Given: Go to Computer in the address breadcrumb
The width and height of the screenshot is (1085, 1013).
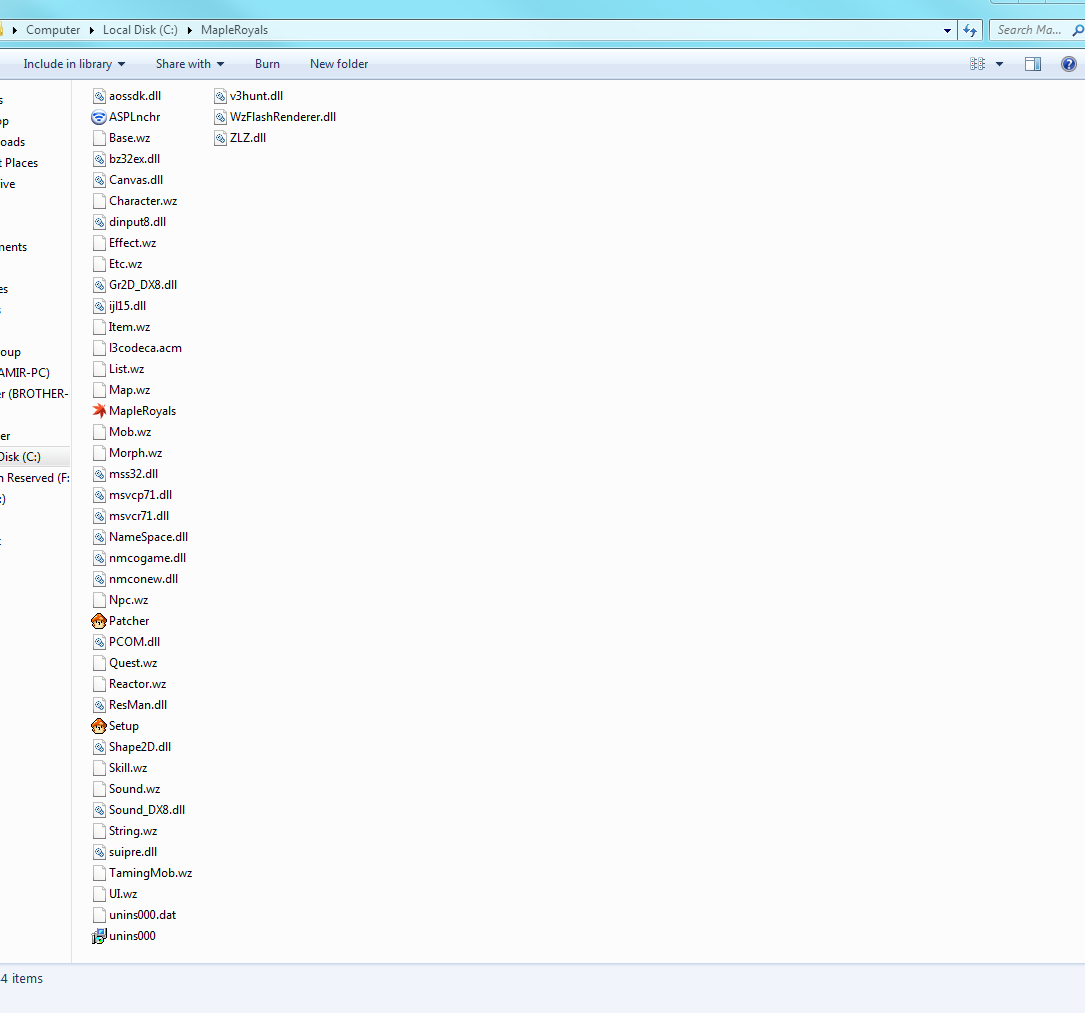Looking at the screenshot, I should (x=53, y=30).
